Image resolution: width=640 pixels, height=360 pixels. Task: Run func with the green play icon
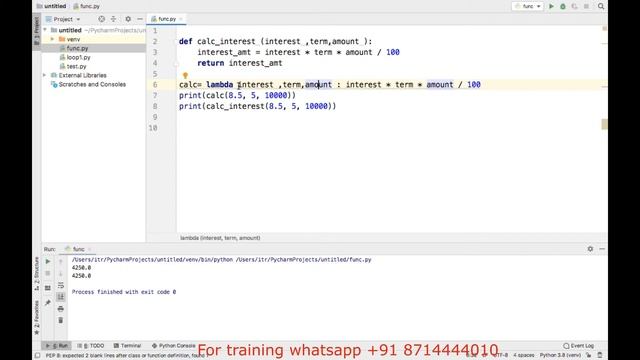point(551,6)
